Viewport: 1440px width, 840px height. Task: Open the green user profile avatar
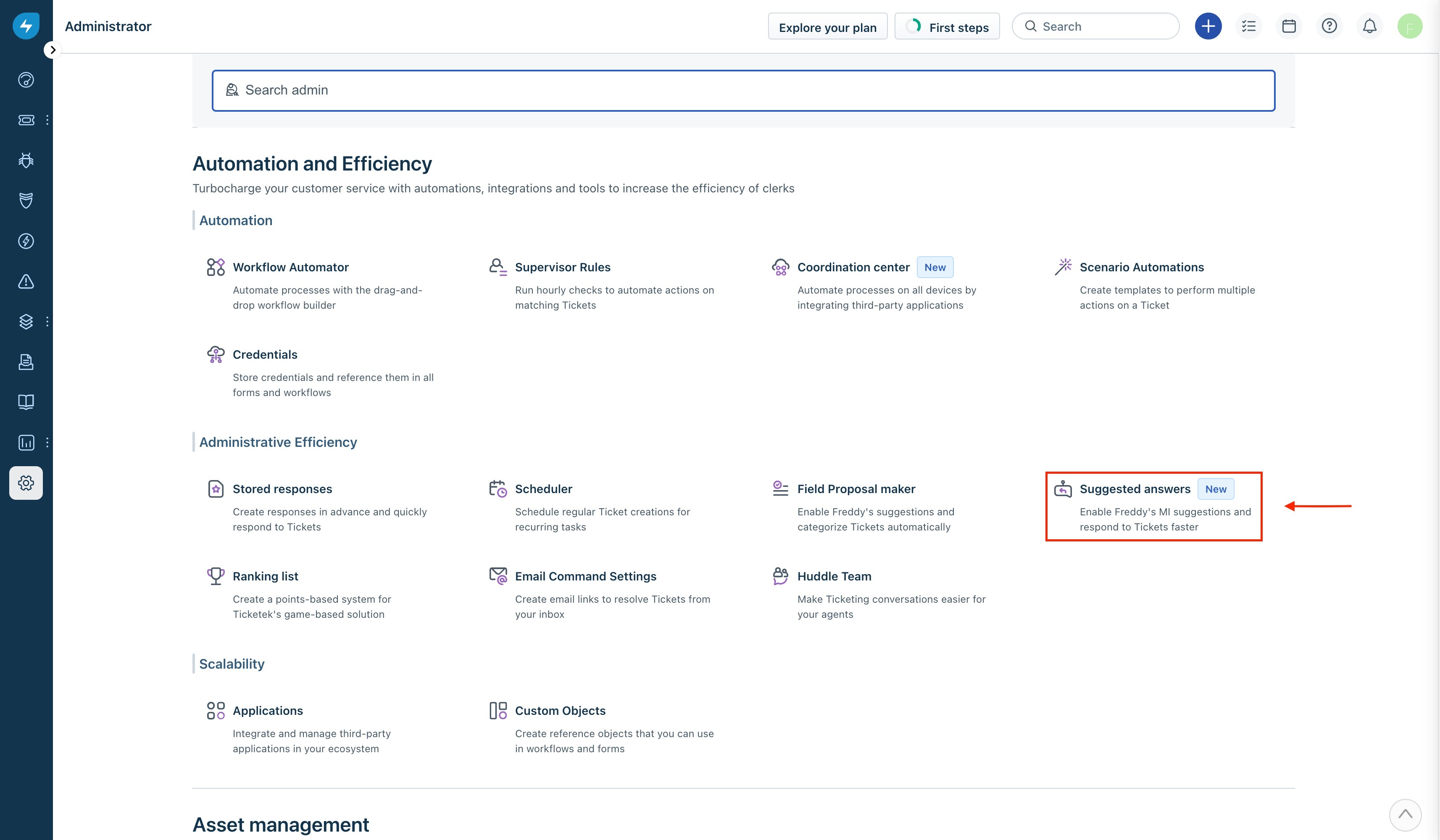point(1410,26)
